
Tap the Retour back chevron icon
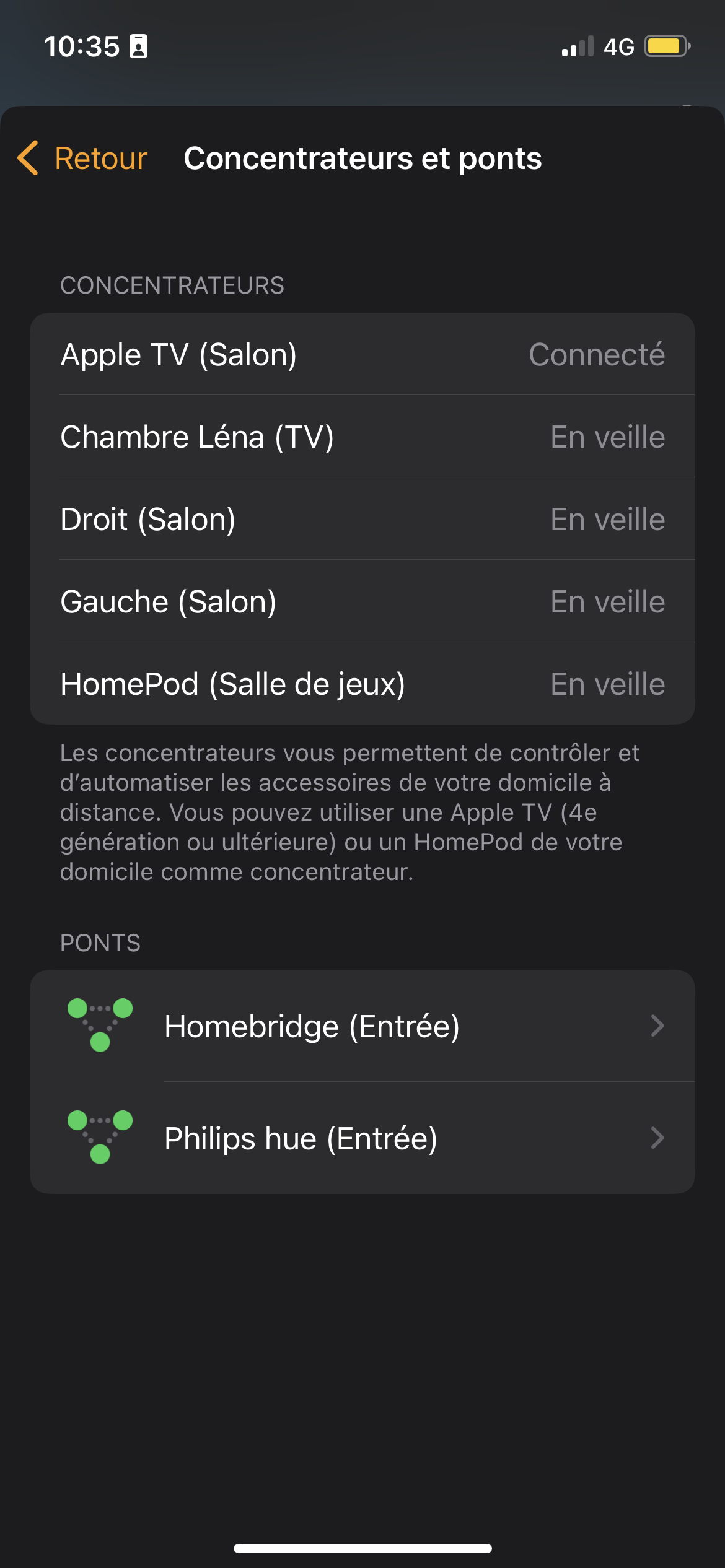pyautogui.click(x=29, y=158)
